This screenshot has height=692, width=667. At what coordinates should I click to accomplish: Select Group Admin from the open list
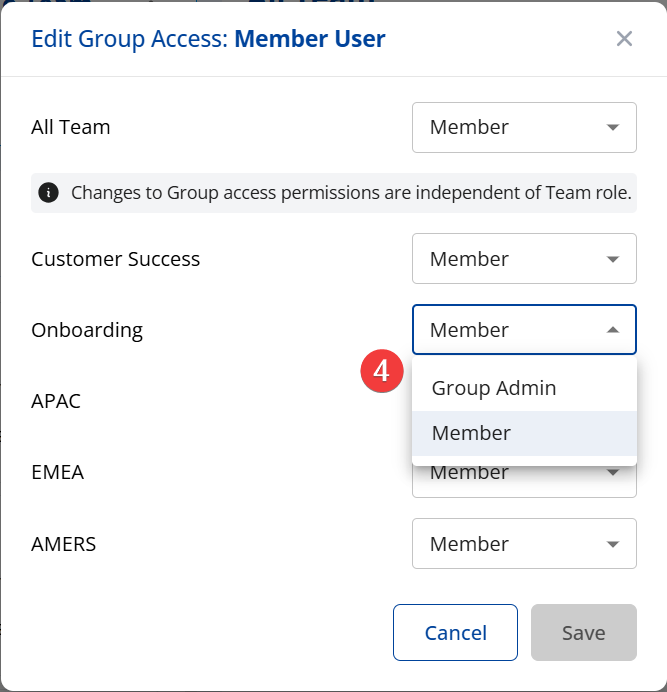pyautogui.click(x=494, y=388)
